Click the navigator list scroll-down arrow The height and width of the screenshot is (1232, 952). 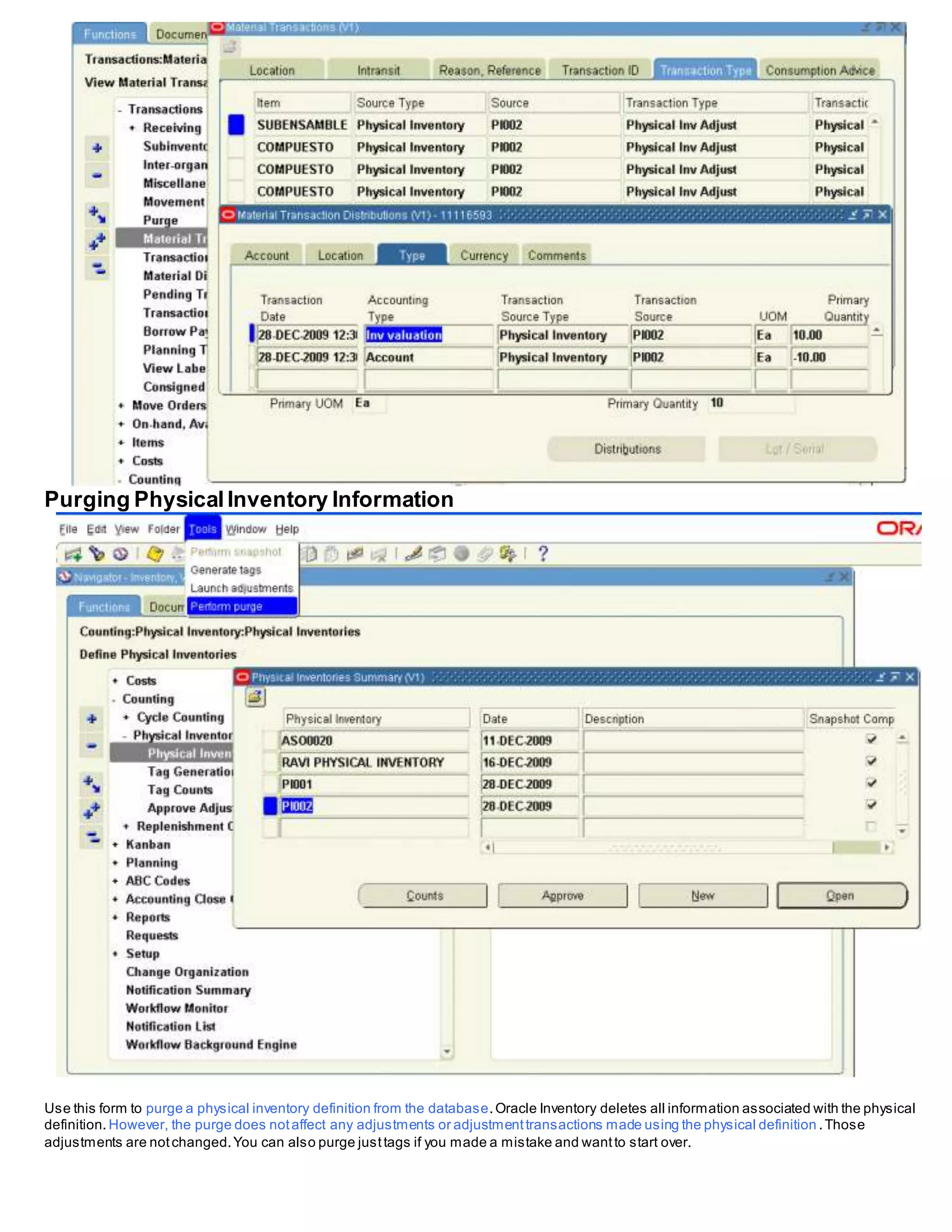click(x=447, y=1052)
